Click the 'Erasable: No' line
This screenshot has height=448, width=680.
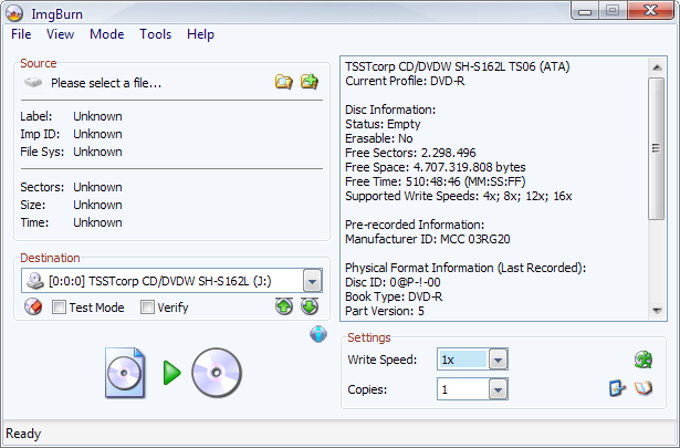379,138
